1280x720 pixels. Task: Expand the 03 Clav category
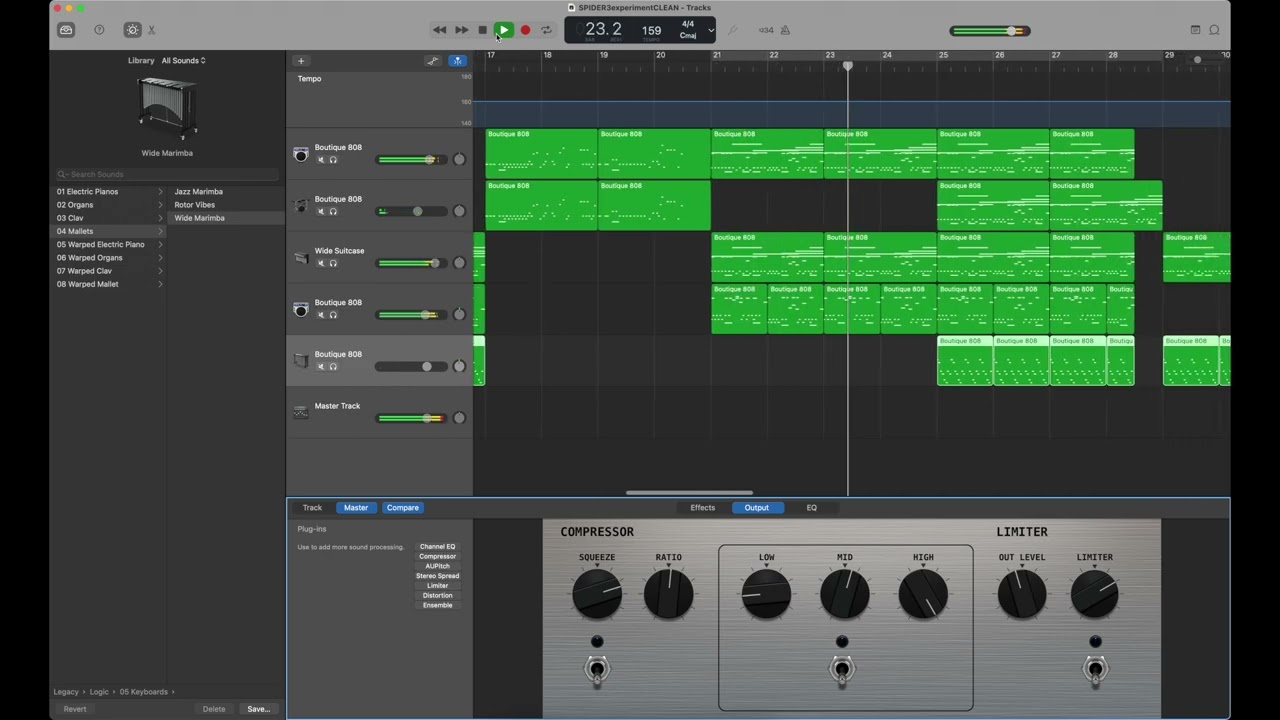pyautogui.click(x=110, y=218)
